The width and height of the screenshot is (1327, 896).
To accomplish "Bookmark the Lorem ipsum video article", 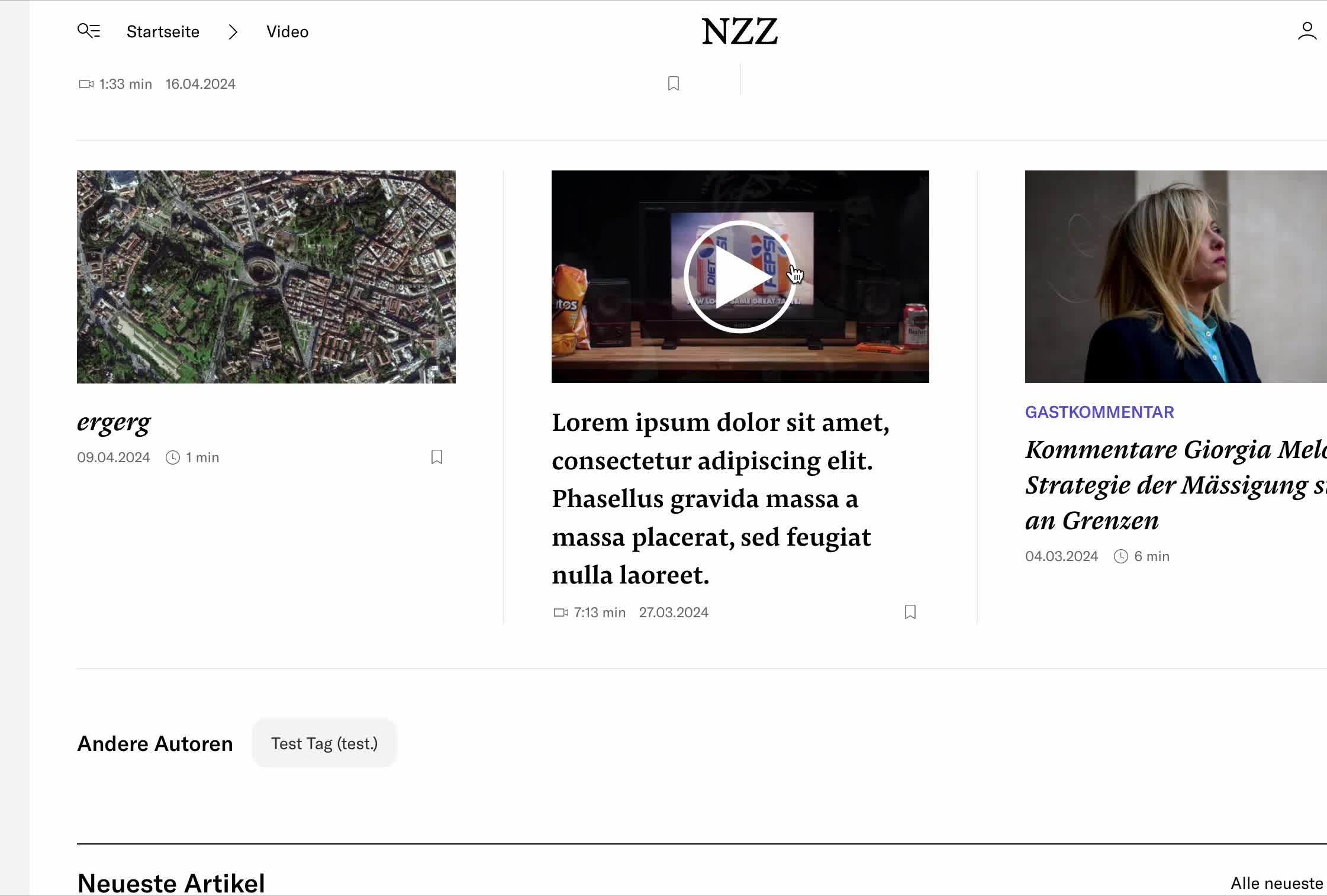I will click(x=910, y=612).
